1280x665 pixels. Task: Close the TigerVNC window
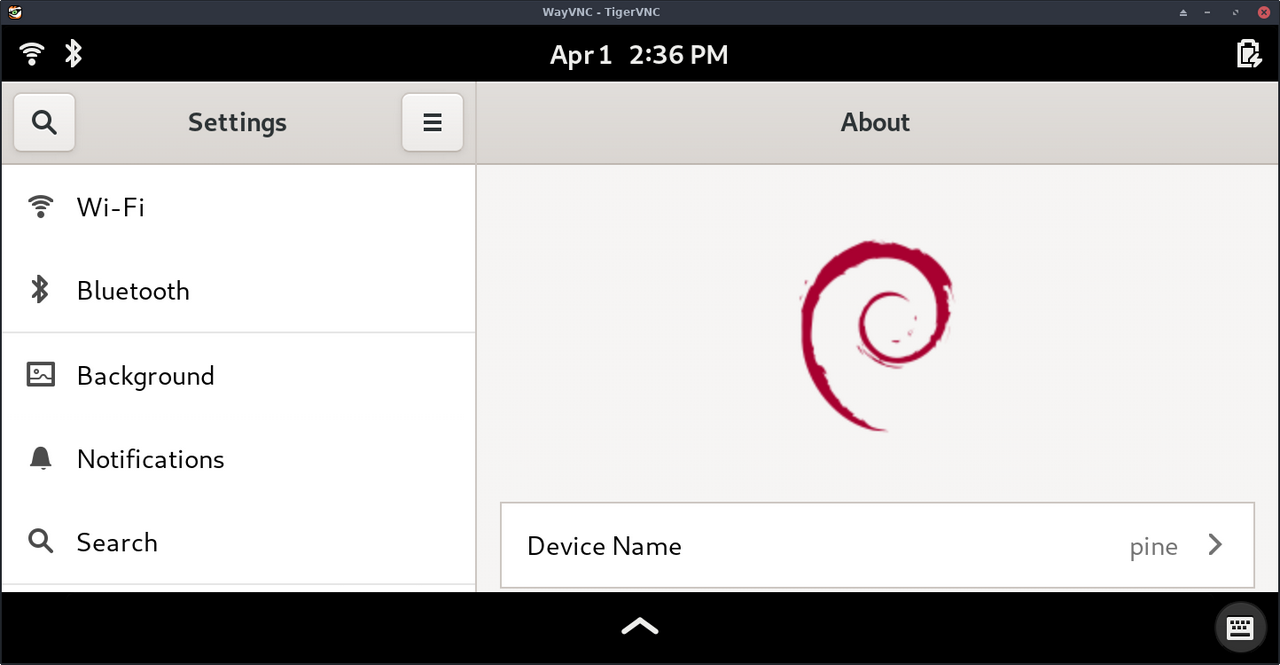point(1263,12)
